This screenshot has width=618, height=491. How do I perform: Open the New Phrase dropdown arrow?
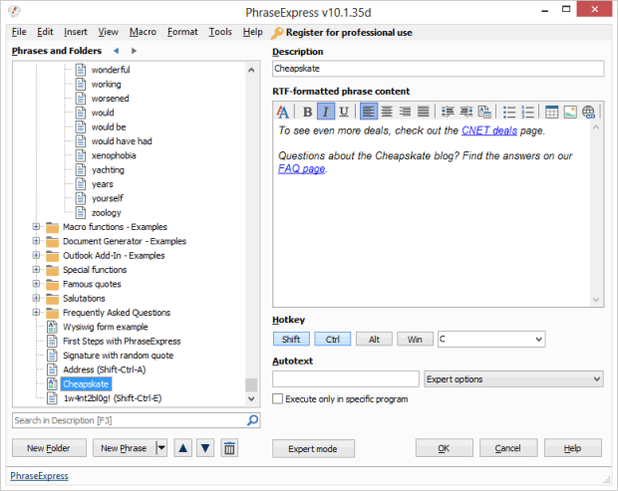click(x=161, y=448)
